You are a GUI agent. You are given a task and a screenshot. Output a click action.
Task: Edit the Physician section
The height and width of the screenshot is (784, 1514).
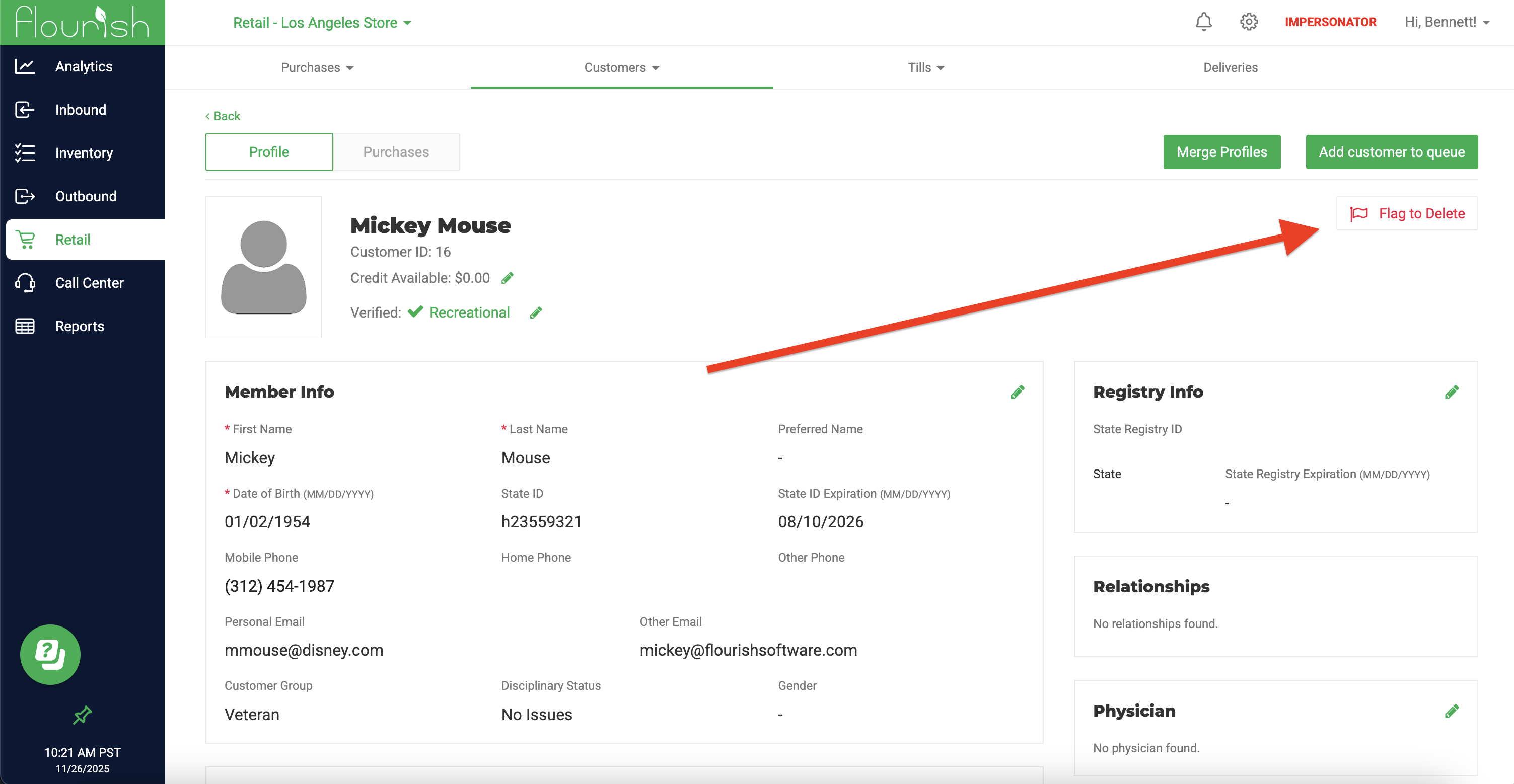tap(1451, 711)
